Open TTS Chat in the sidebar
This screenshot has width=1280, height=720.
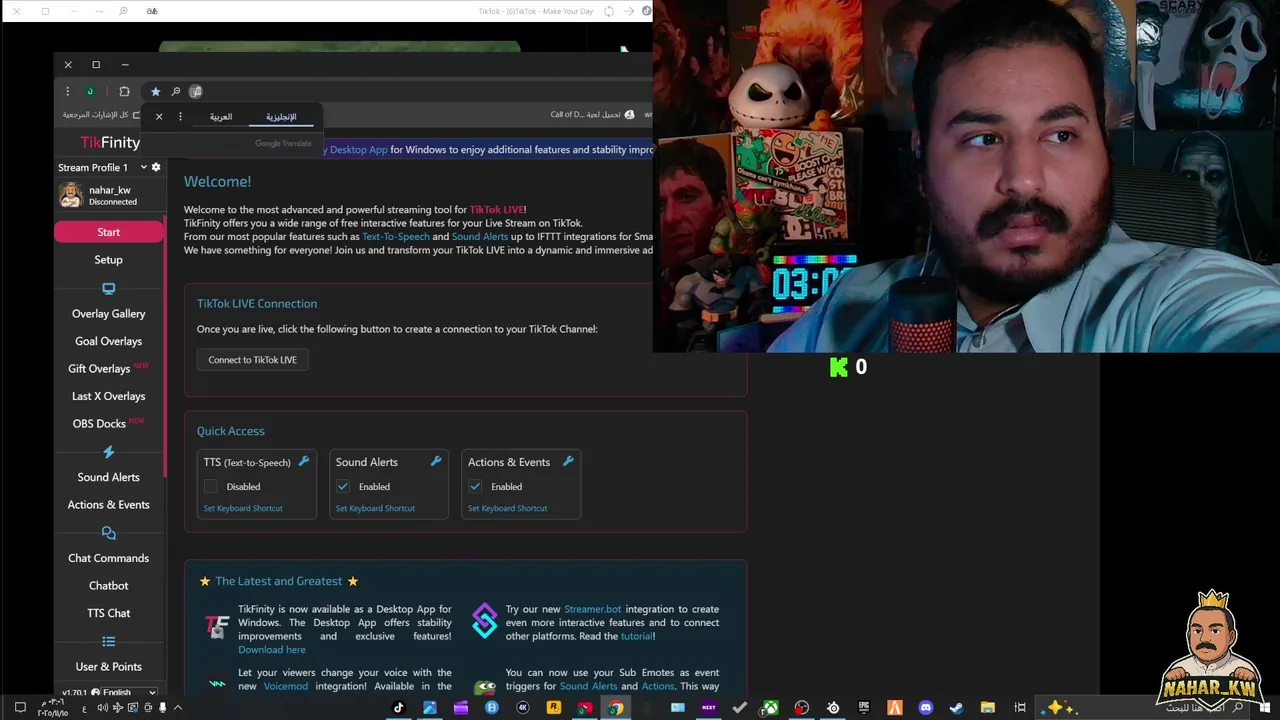click(x=109, y=613)
